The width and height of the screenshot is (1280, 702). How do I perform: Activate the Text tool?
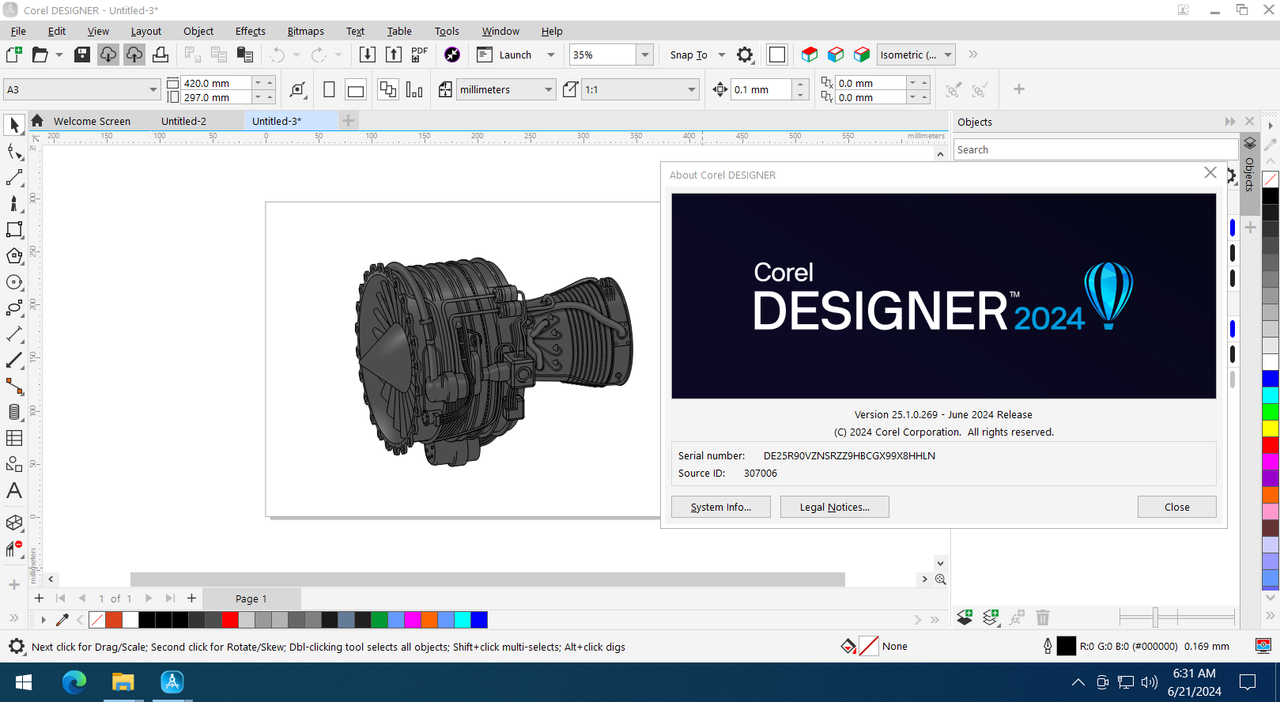click(x=14, y=491)
